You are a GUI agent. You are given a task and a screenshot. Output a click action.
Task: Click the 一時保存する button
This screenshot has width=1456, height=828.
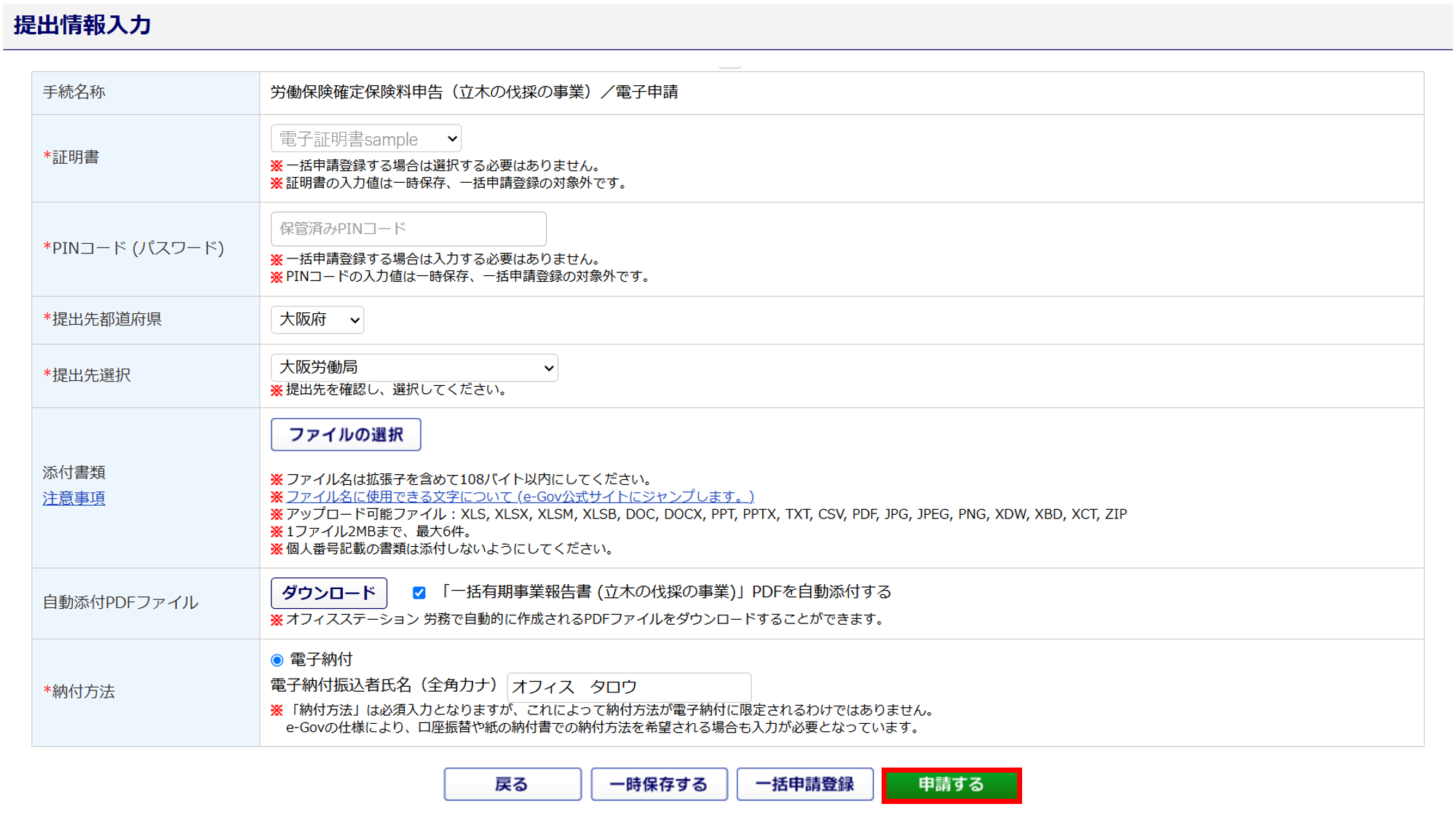tap(658, 785)
